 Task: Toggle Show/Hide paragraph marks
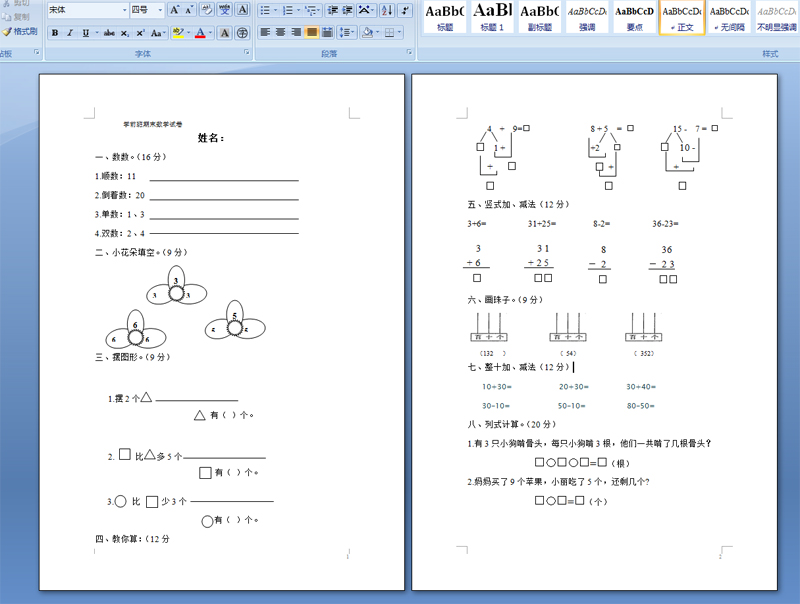(x=405, y=10)
